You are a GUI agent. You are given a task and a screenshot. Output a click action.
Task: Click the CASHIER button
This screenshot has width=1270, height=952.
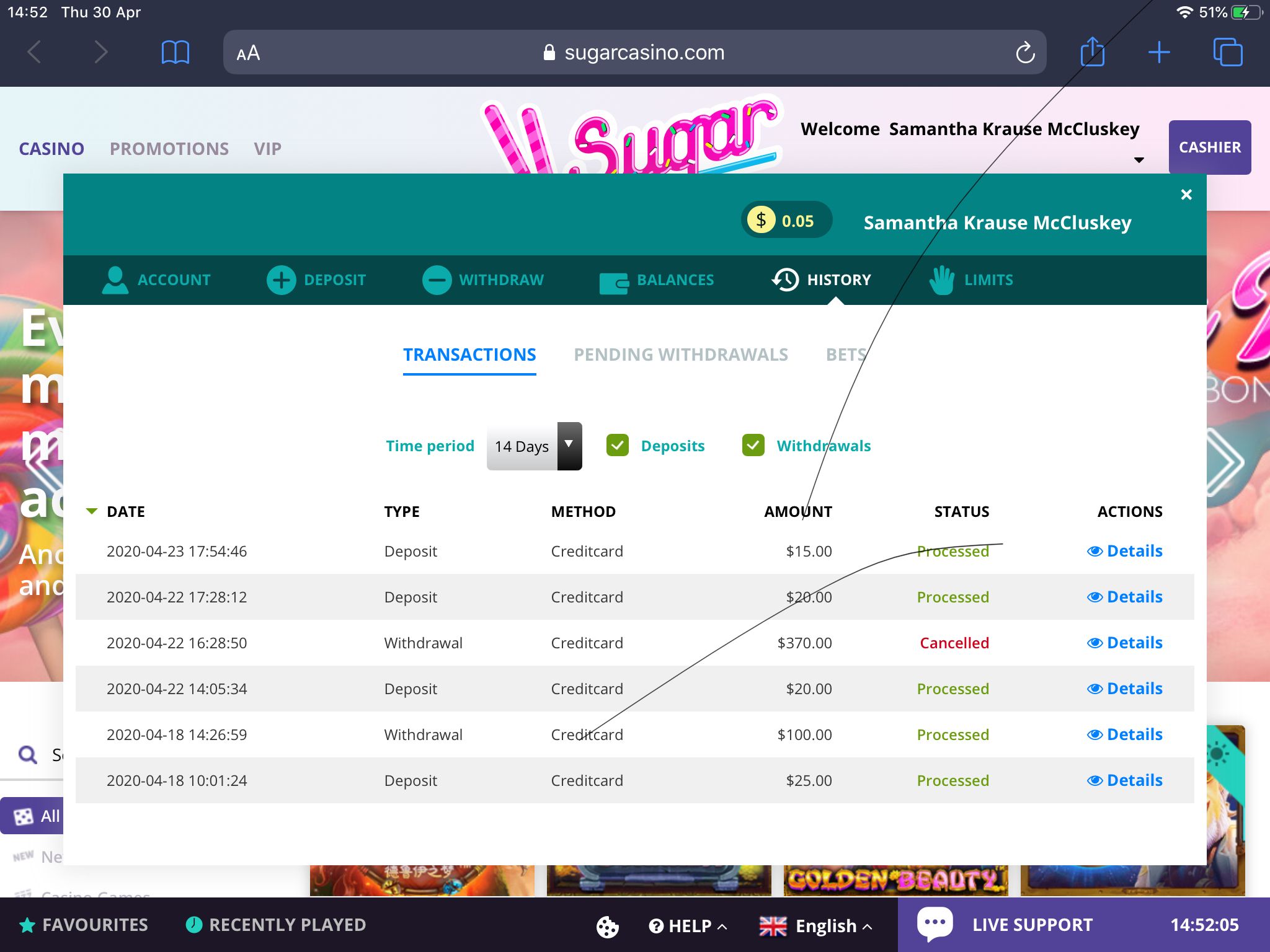coord(1209,148)
